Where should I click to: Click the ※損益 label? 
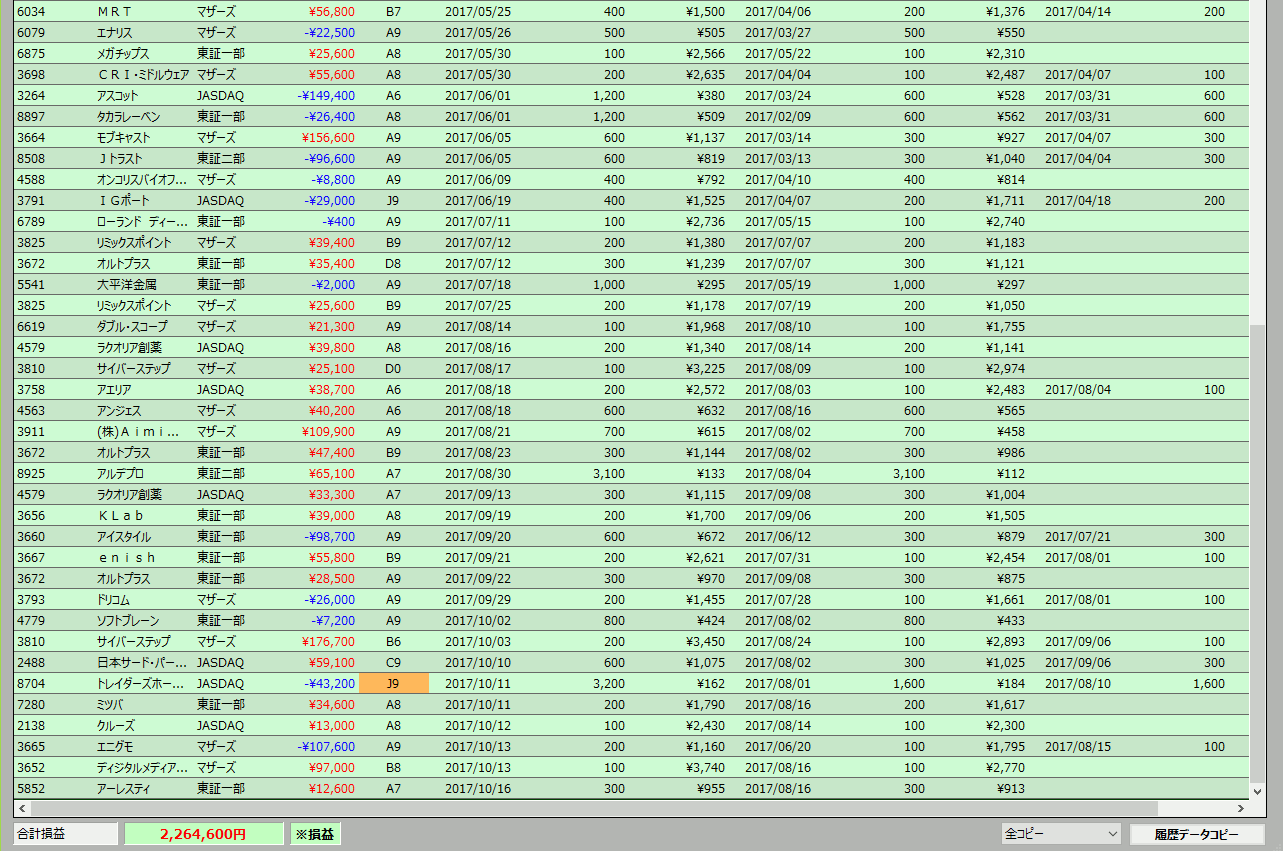(315, 834)
